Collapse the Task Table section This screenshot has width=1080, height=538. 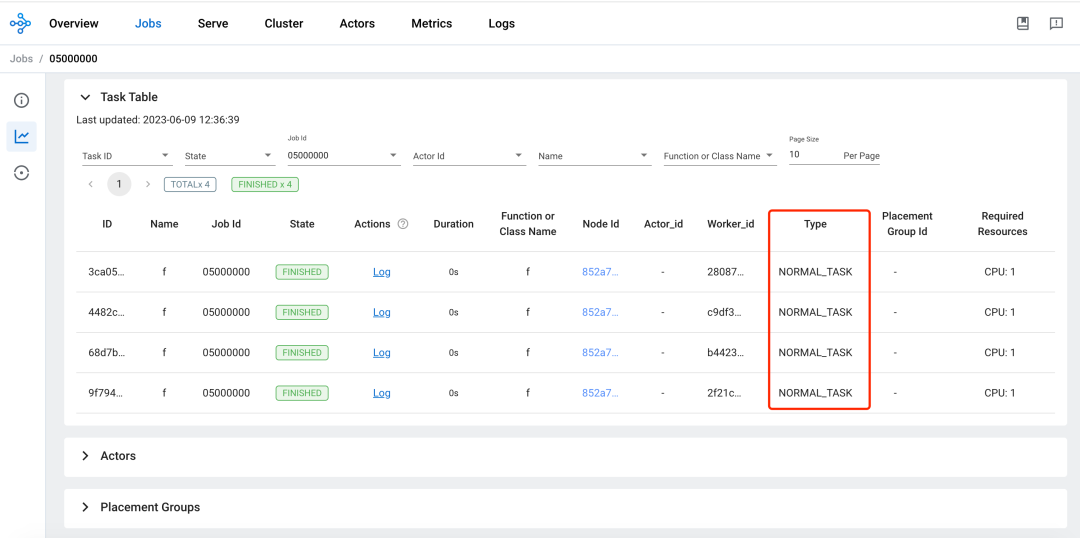85,97
